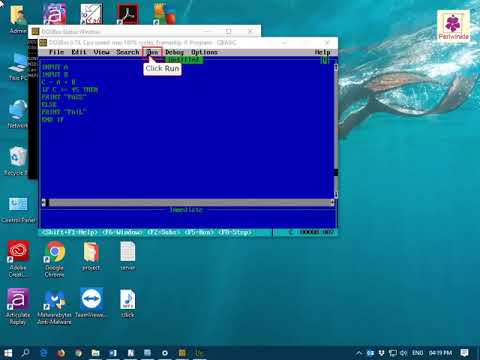Select the TeamViewer desktop icon

point(91,303)
